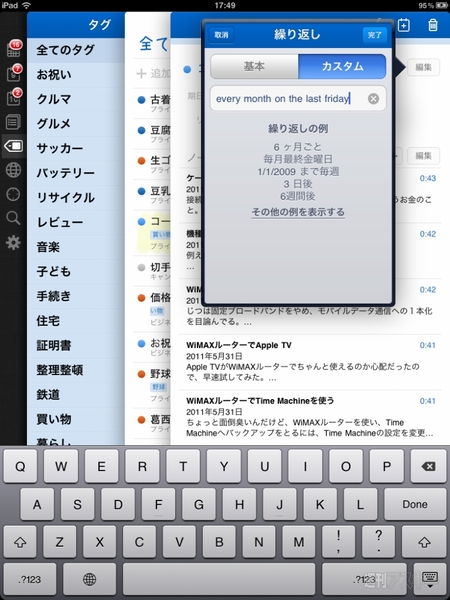Toggle the grey dot of 切手 task
Screen dimensions: 450x600
point(141,267)
